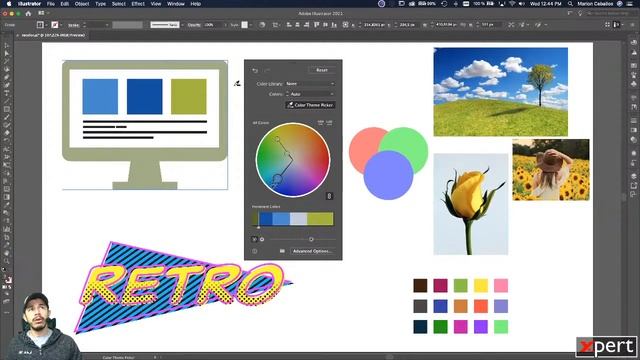Open the File menu
The image size is (640, 360).
tap(51, 4)
